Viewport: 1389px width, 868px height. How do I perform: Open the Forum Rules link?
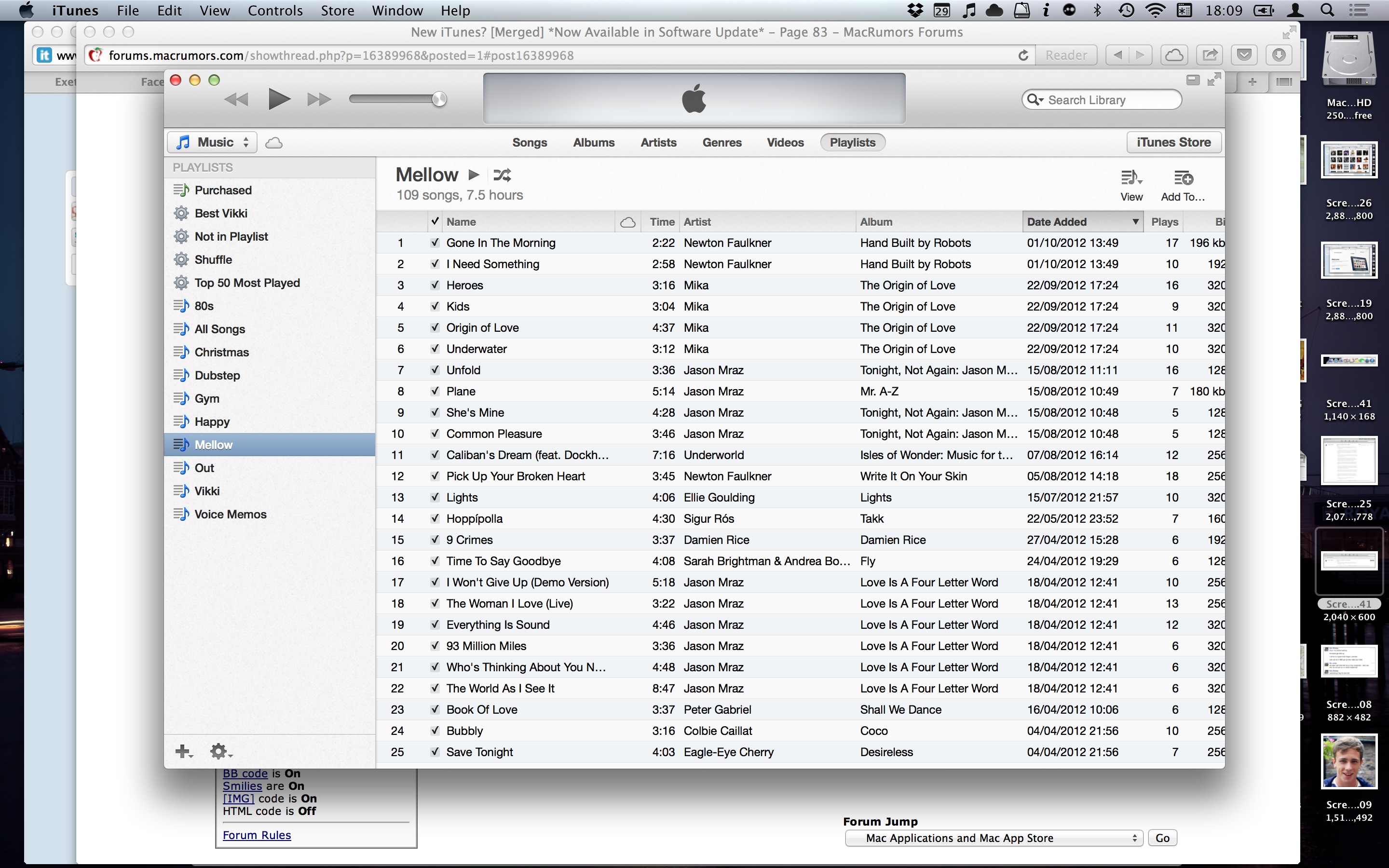(x=257, y=835)
